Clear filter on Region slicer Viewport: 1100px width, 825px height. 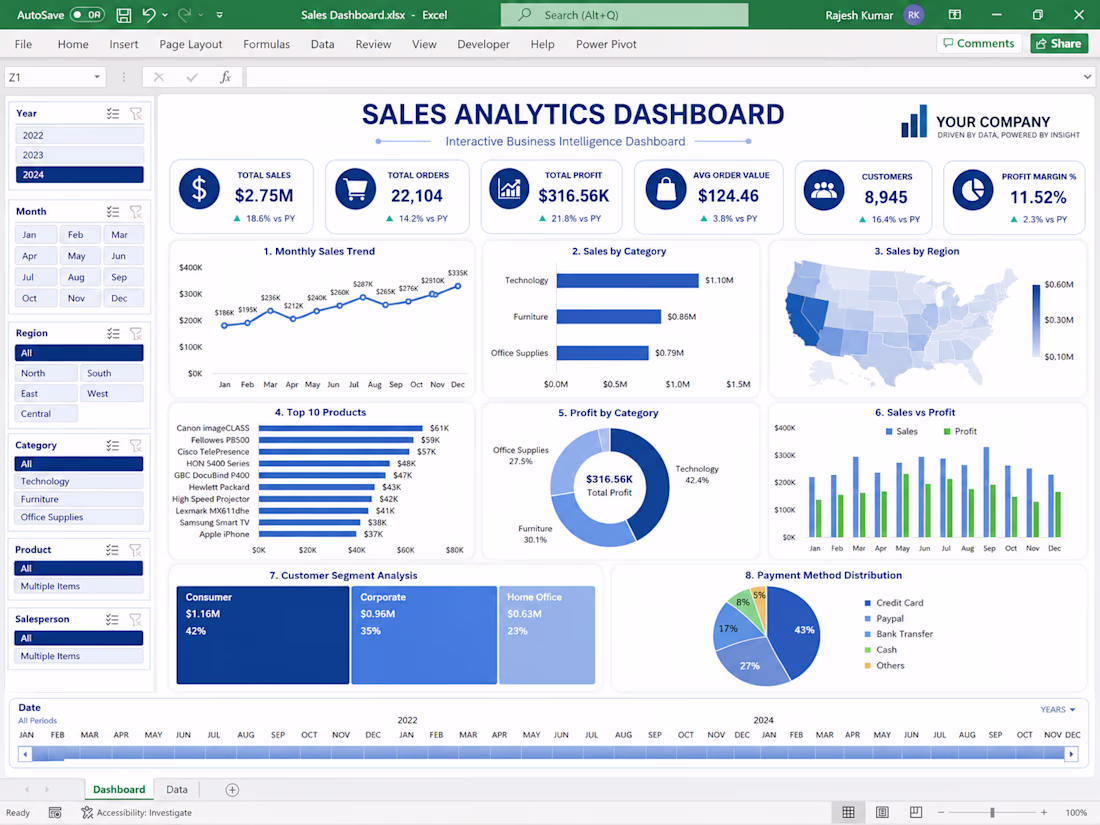click(136, 333)
